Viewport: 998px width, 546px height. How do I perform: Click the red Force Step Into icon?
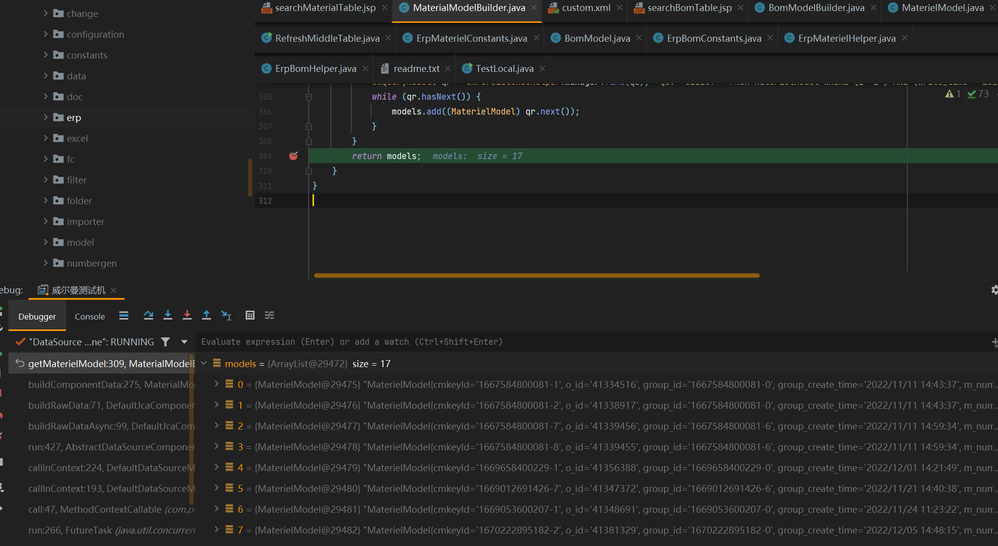pyautogui.click(x=187, y=315)
